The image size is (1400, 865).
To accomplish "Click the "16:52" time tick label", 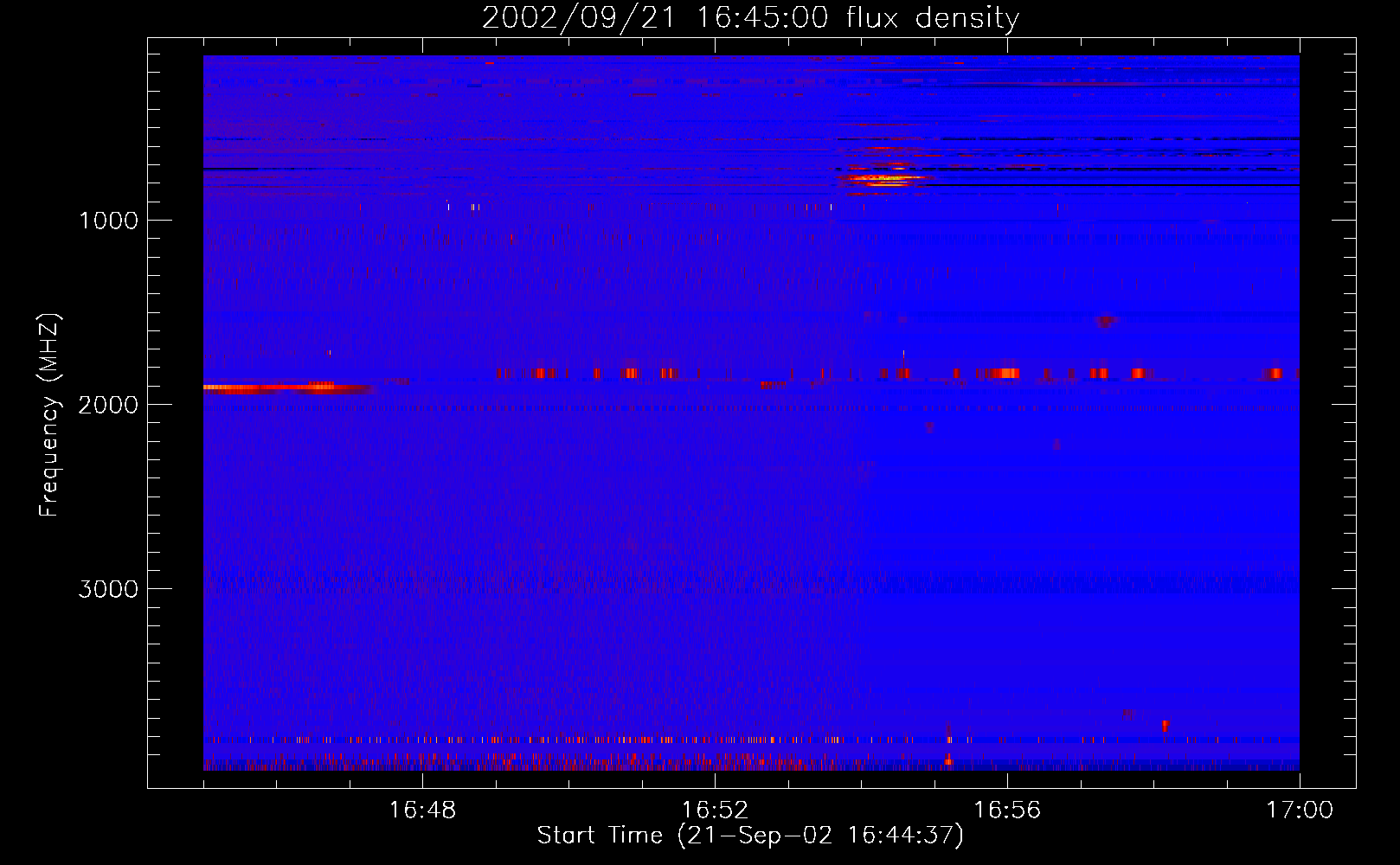I will click(715, 811).
